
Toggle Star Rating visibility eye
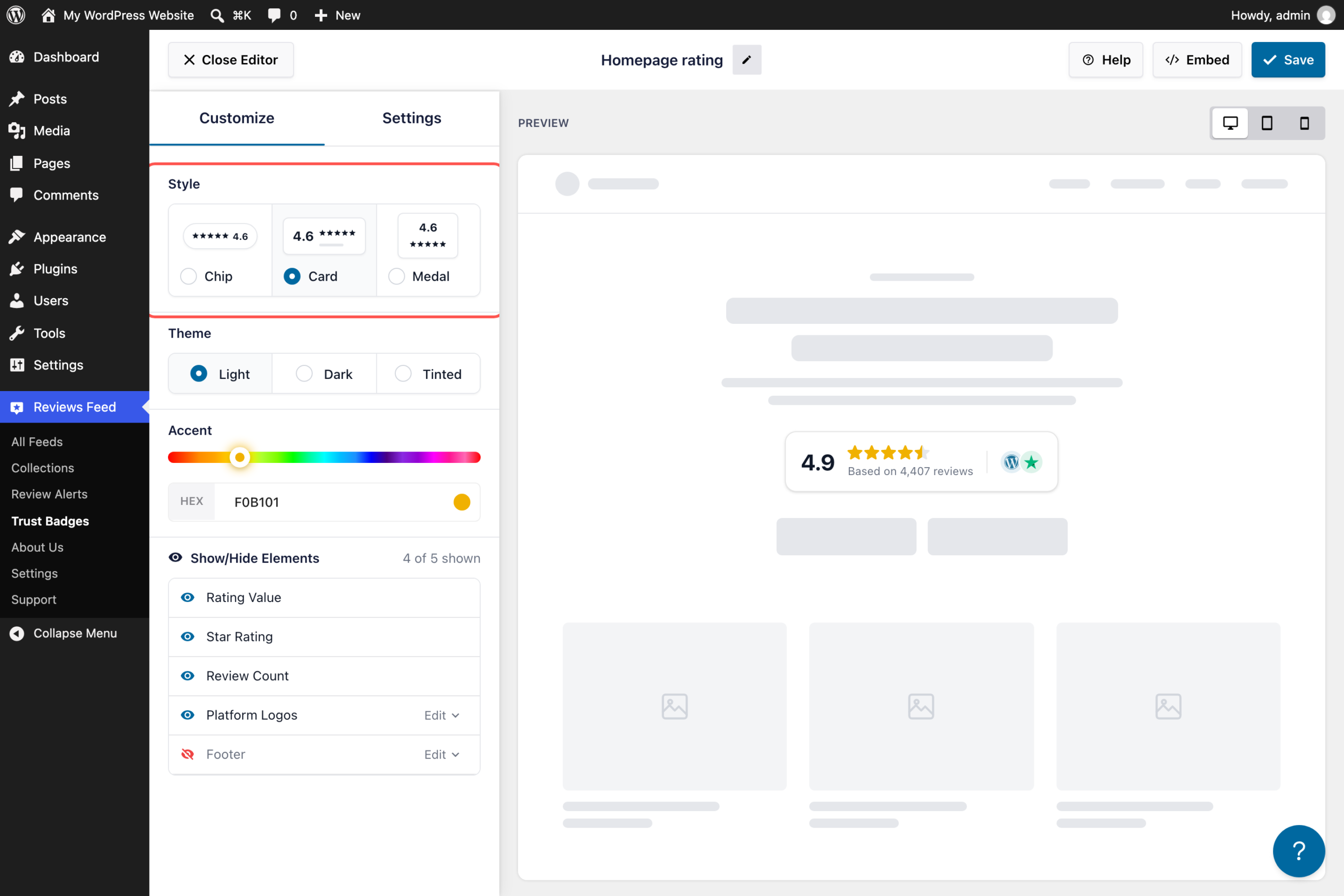point(187,637)
